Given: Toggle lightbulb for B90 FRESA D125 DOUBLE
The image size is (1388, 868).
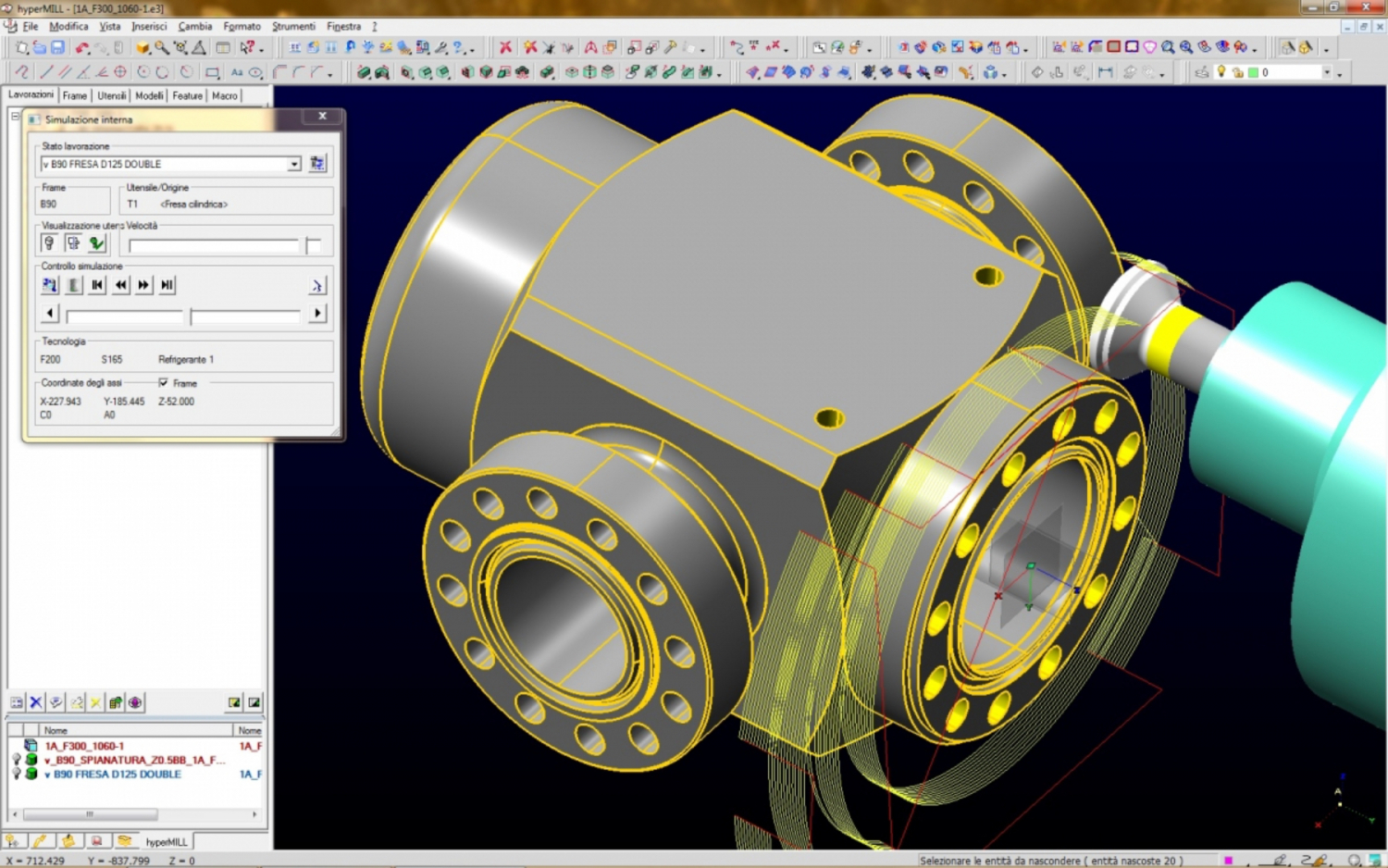Looking at the screenshot, I should coord(16,774).
